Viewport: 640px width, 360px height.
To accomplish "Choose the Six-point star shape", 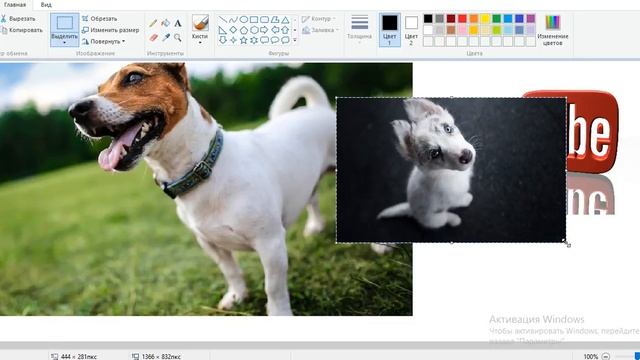I will (x=254, y=40).
